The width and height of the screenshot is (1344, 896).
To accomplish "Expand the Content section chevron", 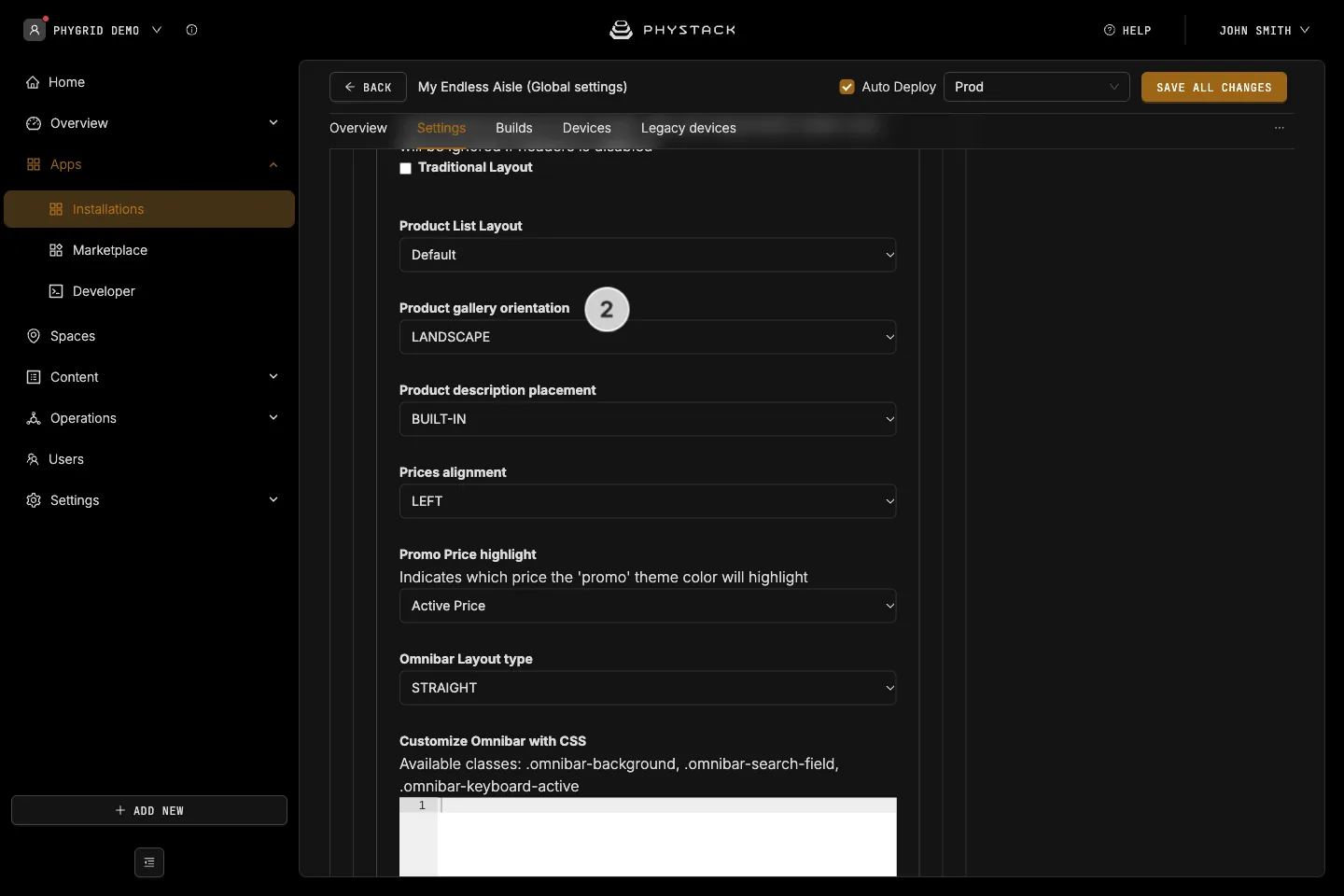I will (273, 376).
